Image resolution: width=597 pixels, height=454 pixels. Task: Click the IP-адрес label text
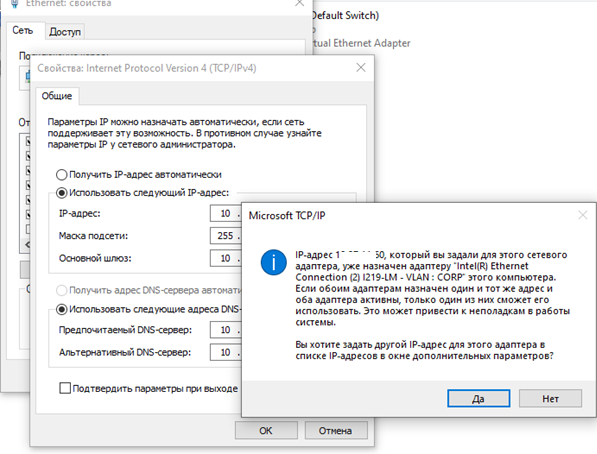[x=80, y=213]
